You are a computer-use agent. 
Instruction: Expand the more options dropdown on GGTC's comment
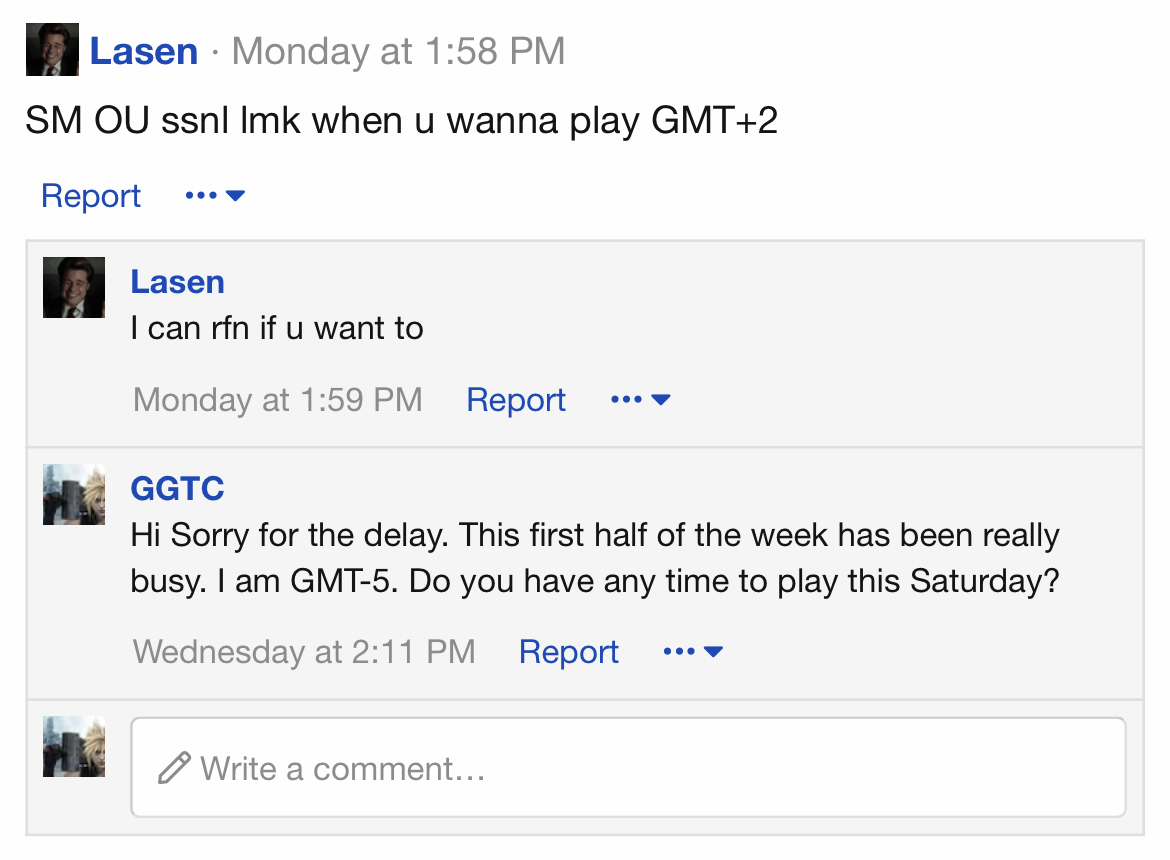click(x=693, y=652)
